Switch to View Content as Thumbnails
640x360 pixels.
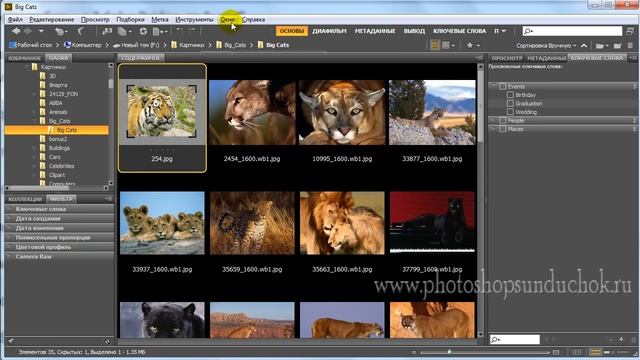click(x=596, y=352)
